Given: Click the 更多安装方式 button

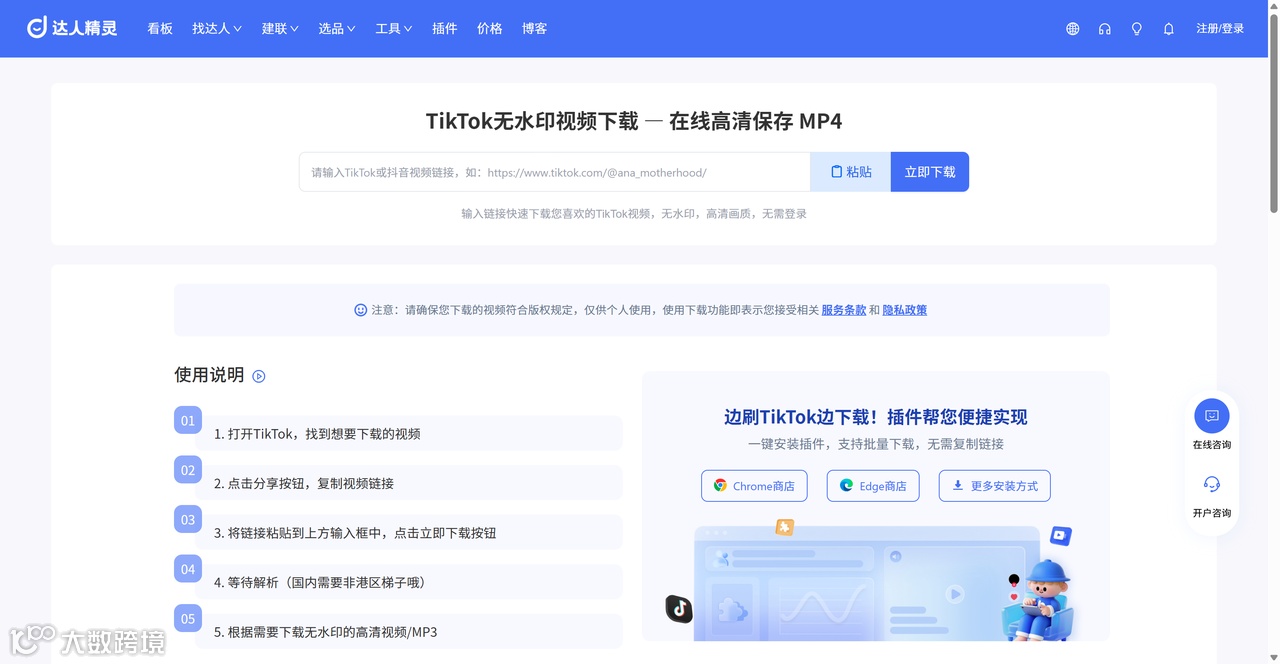Looking at the screenshot, I should (995, 486).
